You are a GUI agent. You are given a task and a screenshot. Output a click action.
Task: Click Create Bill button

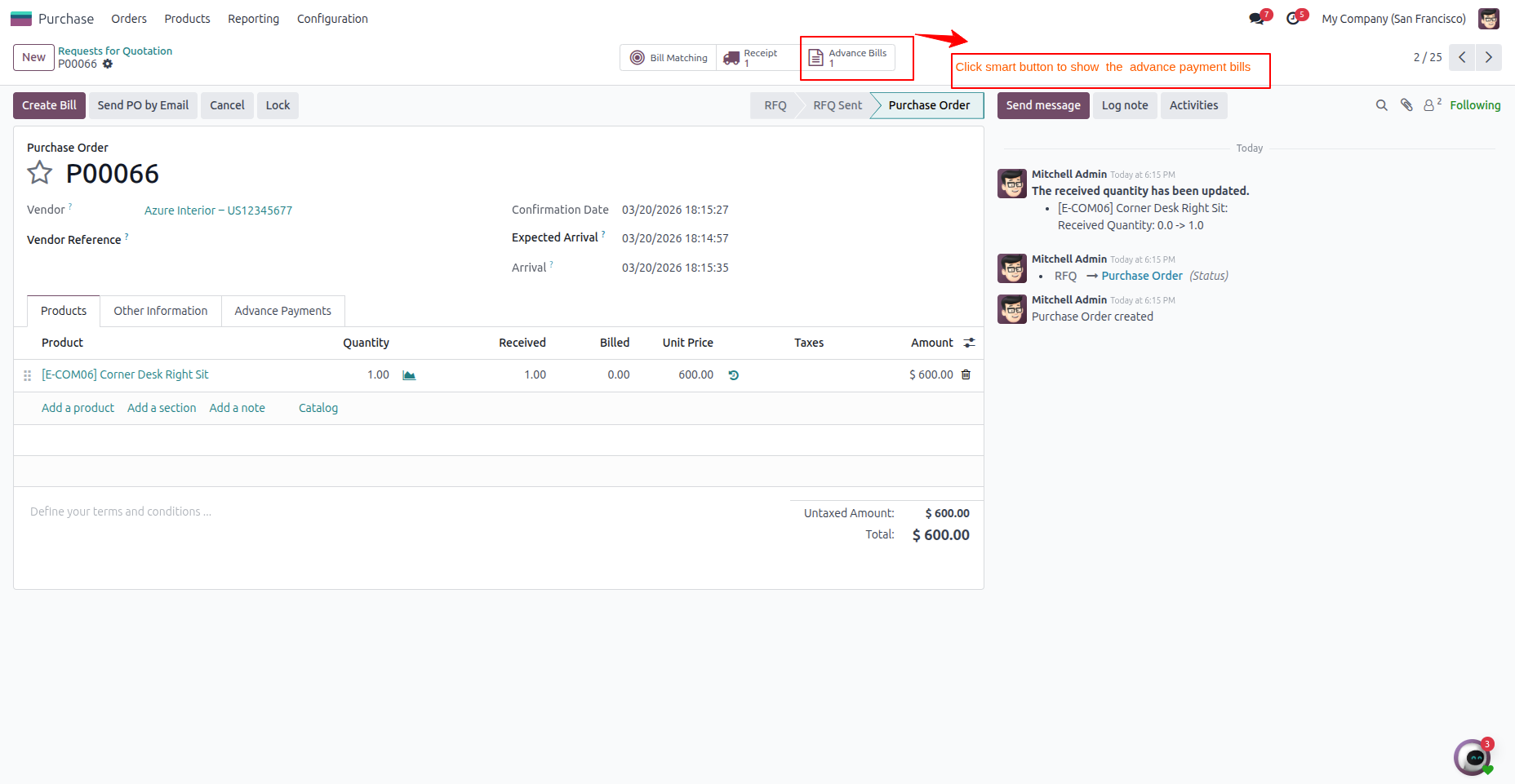49,105
